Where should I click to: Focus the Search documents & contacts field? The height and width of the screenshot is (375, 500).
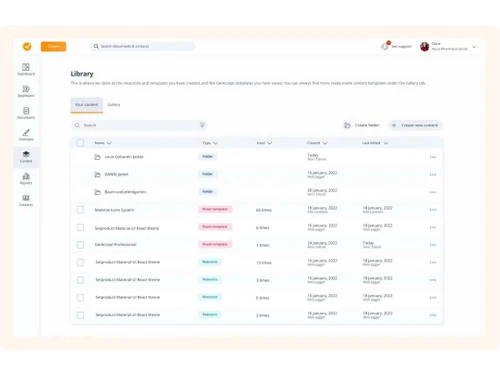[142, 46]
